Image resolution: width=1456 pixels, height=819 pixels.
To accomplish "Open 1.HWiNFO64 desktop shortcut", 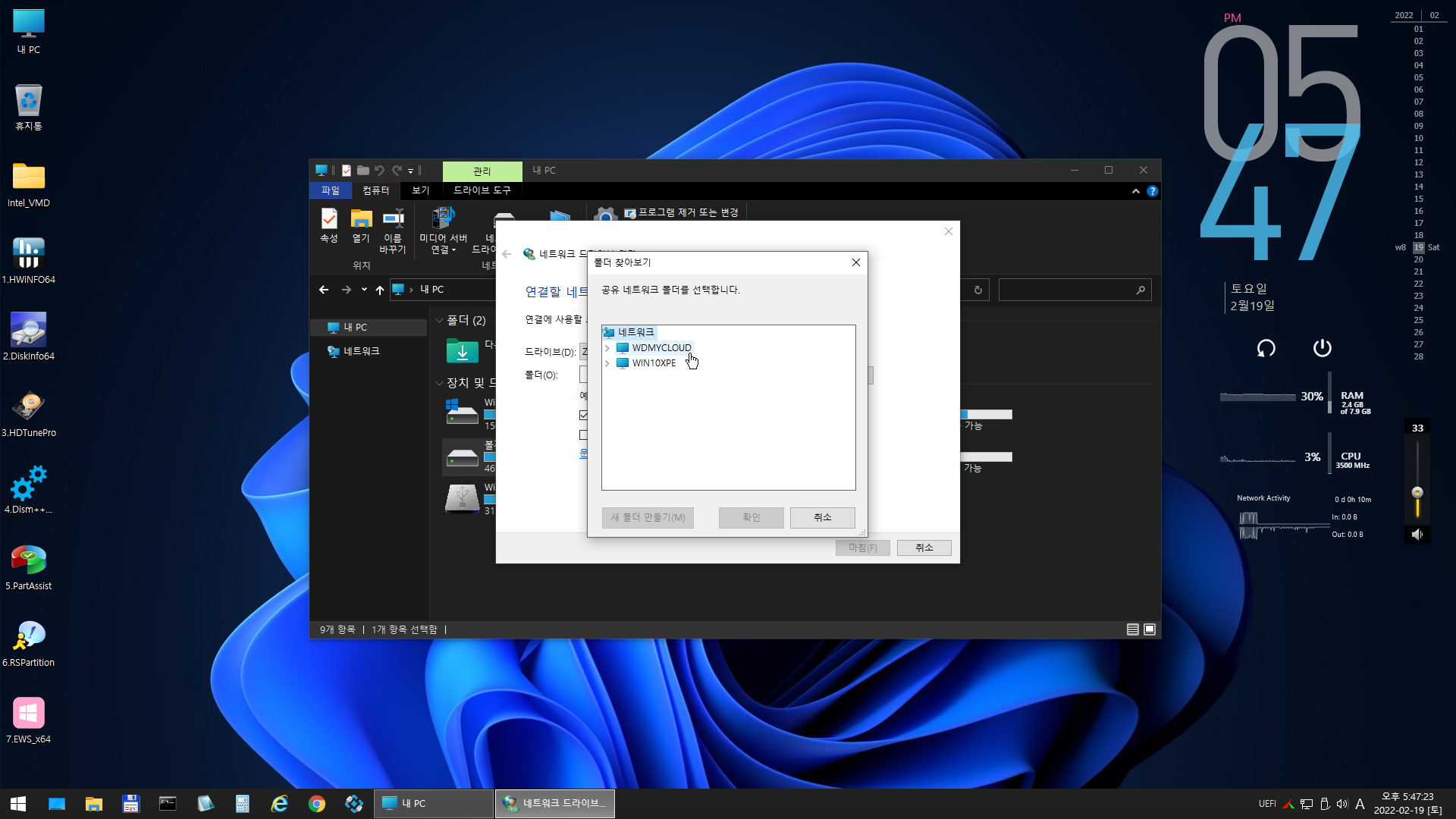I will (29, 260).
